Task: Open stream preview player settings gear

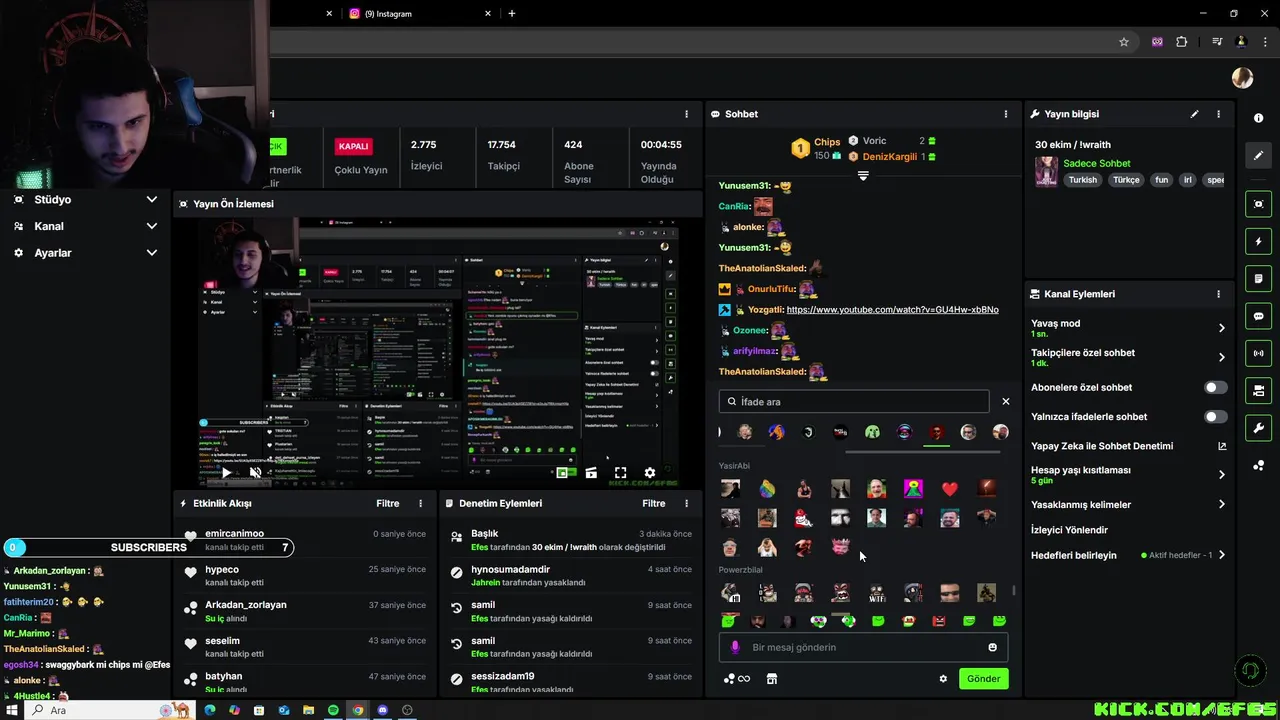Action: (x=650, y=473)
